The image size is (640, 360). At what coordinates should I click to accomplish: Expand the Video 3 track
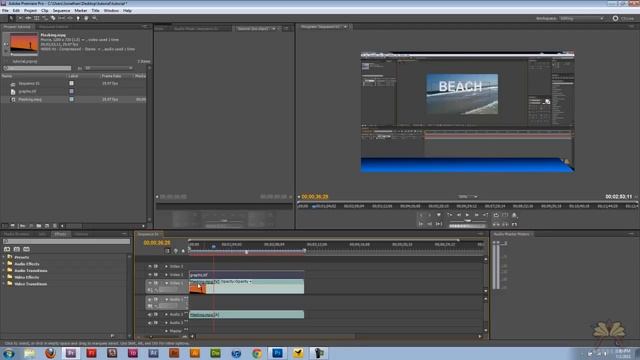coord(166,266)
